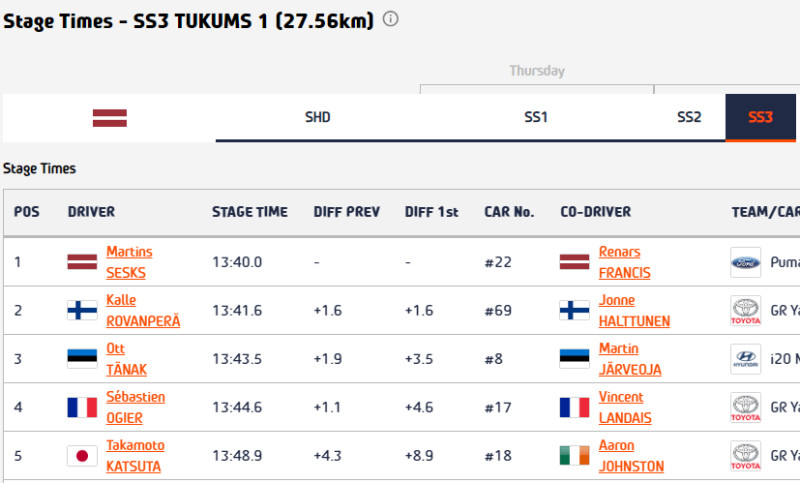Select the Latvia flag rally tab

pyautogui.click(x=110, y=118)
